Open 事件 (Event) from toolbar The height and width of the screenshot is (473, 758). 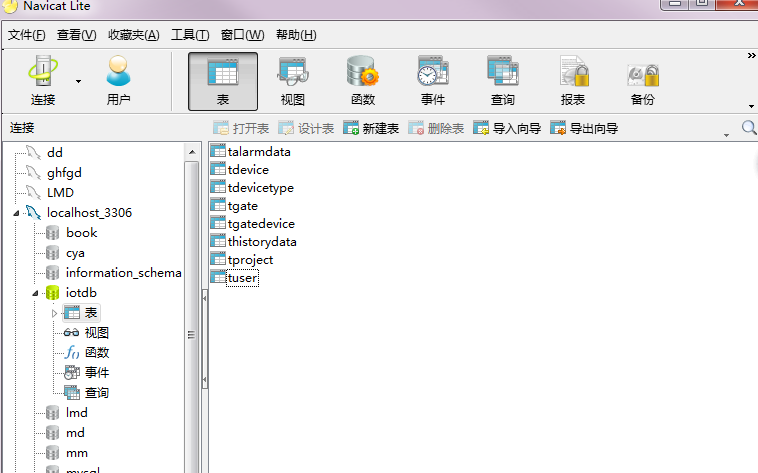click(x=433, y=81)
